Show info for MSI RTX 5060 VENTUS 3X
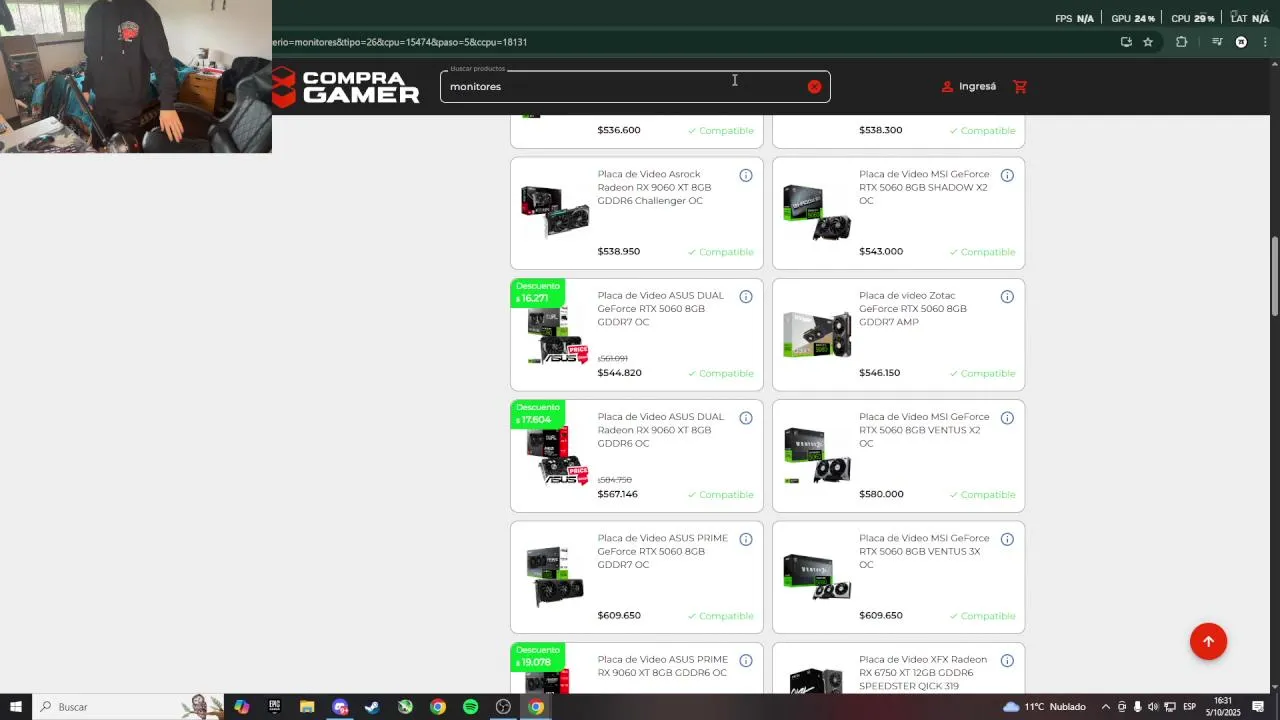The image size is (1280, 720). (1007, 540)
